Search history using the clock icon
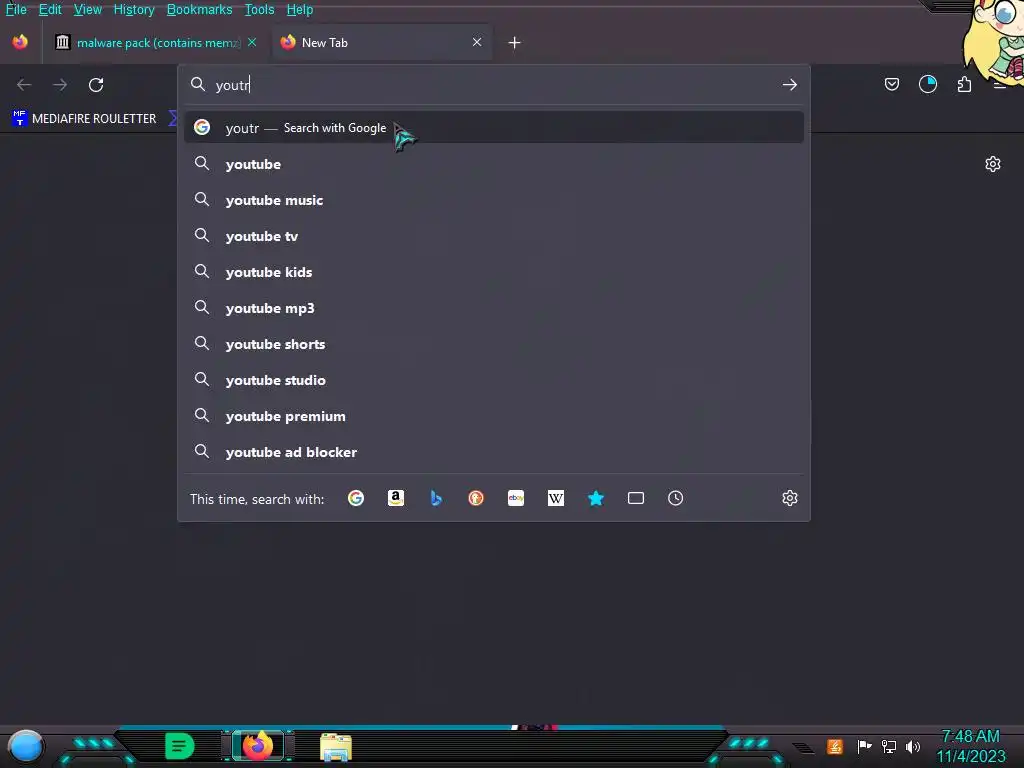 tap(676, 498)
